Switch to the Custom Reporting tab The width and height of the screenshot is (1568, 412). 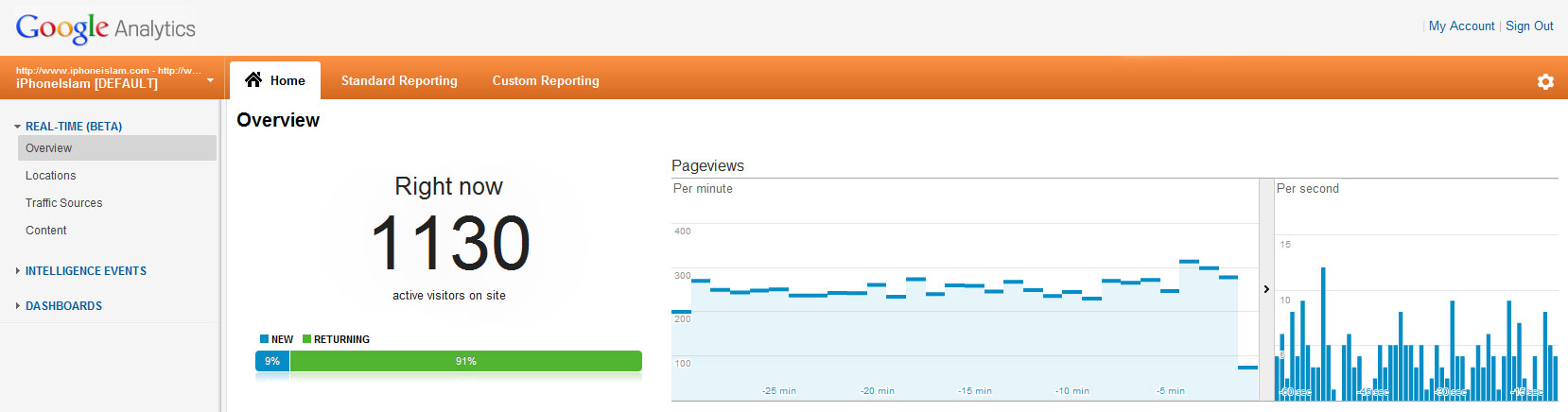pyautogui.click(x=546, y=81)
